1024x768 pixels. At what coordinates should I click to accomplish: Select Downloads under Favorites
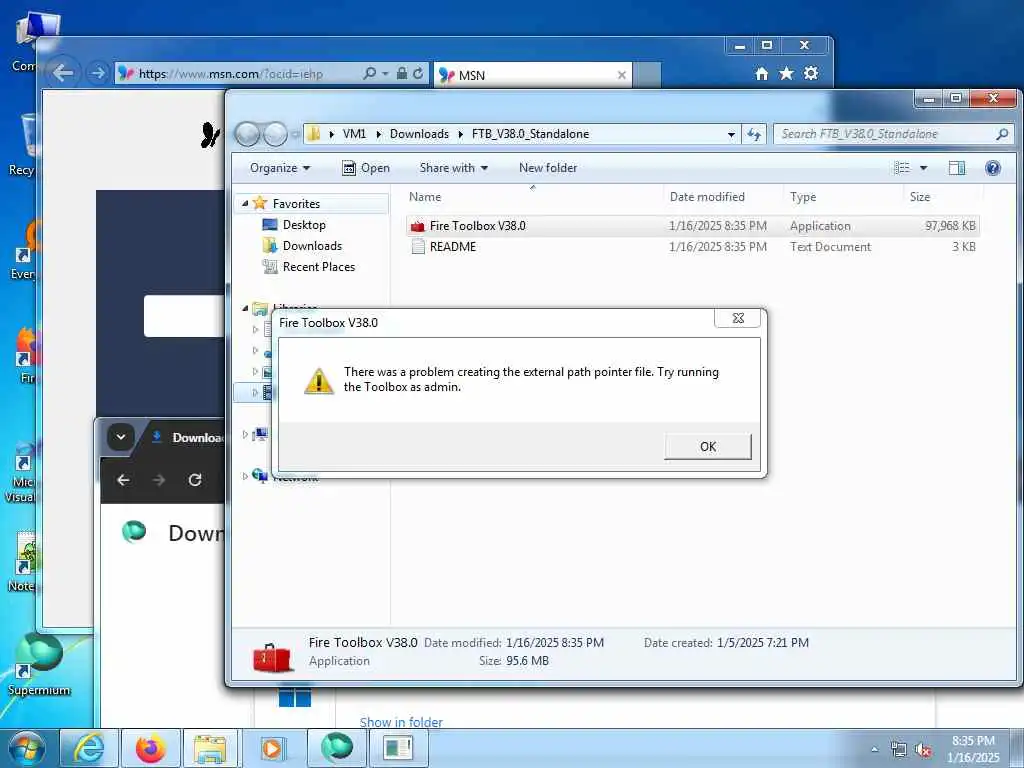312,246
